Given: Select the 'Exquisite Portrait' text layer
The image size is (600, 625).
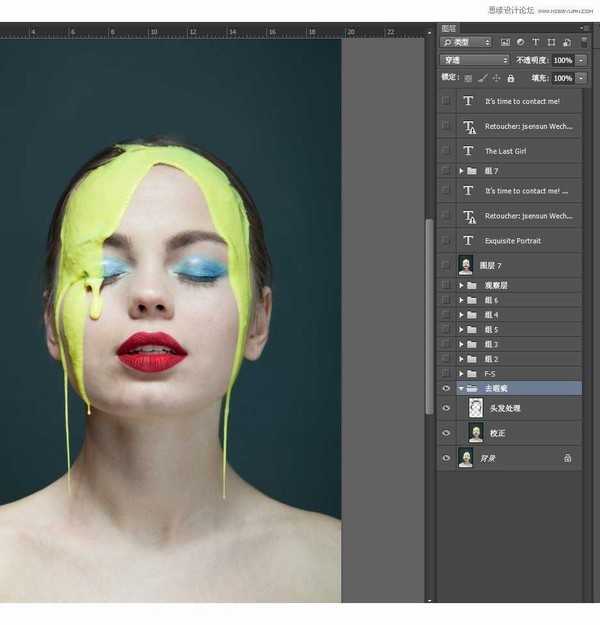Looking at the screenshot, I should [x=512, y=241].
